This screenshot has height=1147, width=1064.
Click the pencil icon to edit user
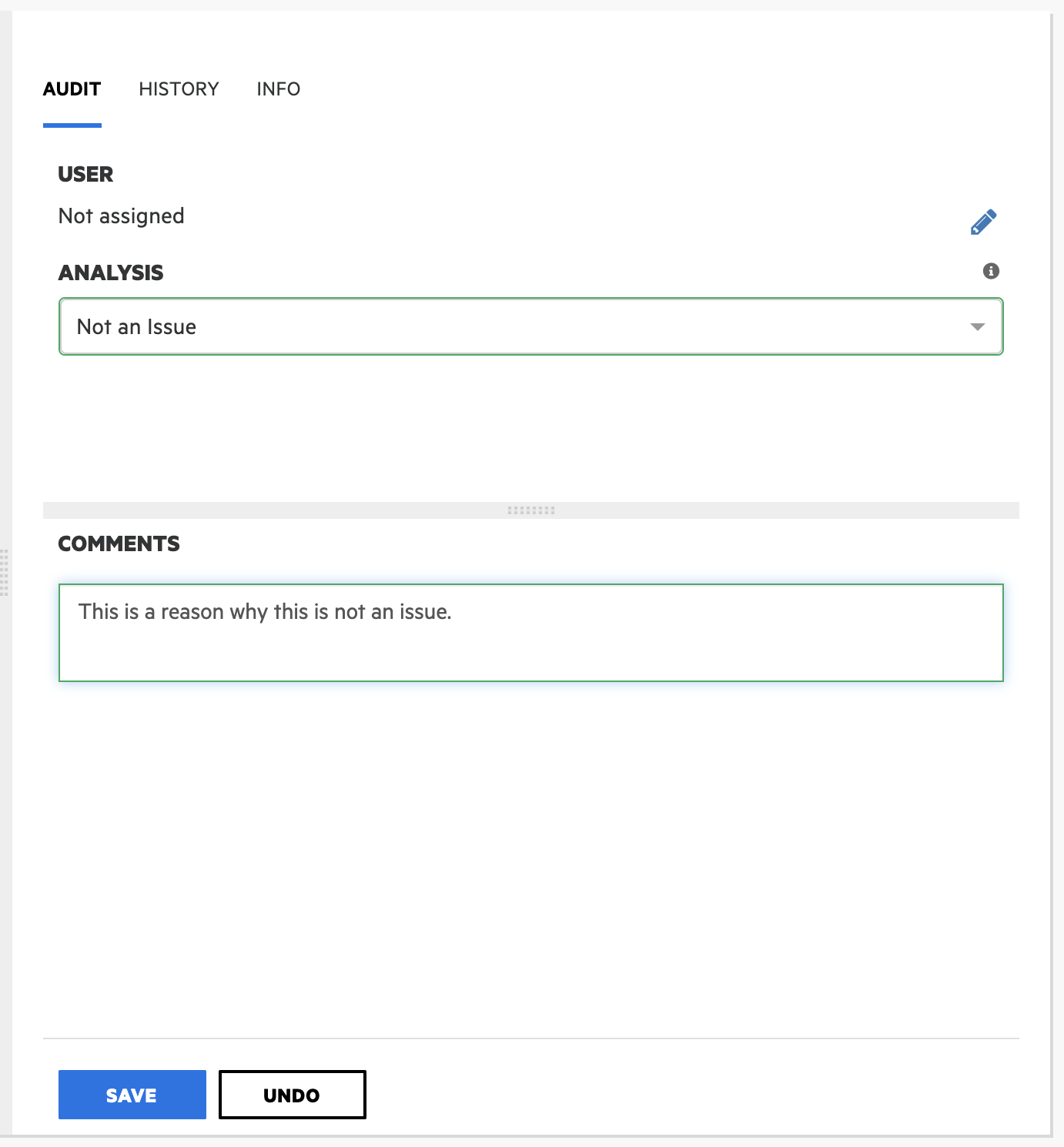(983, 222)
